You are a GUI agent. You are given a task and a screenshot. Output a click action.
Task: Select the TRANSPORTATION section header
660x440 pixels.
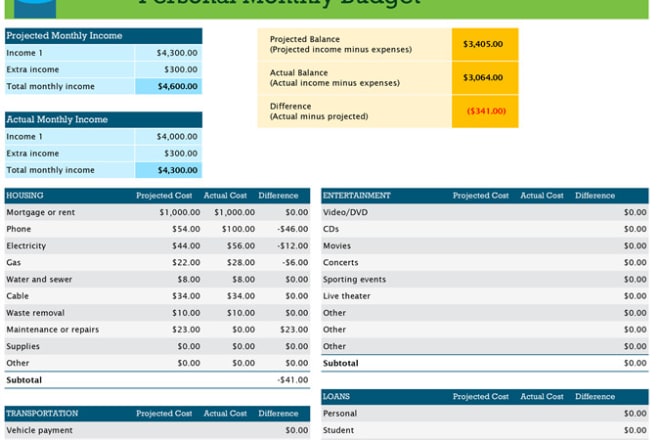42,413
